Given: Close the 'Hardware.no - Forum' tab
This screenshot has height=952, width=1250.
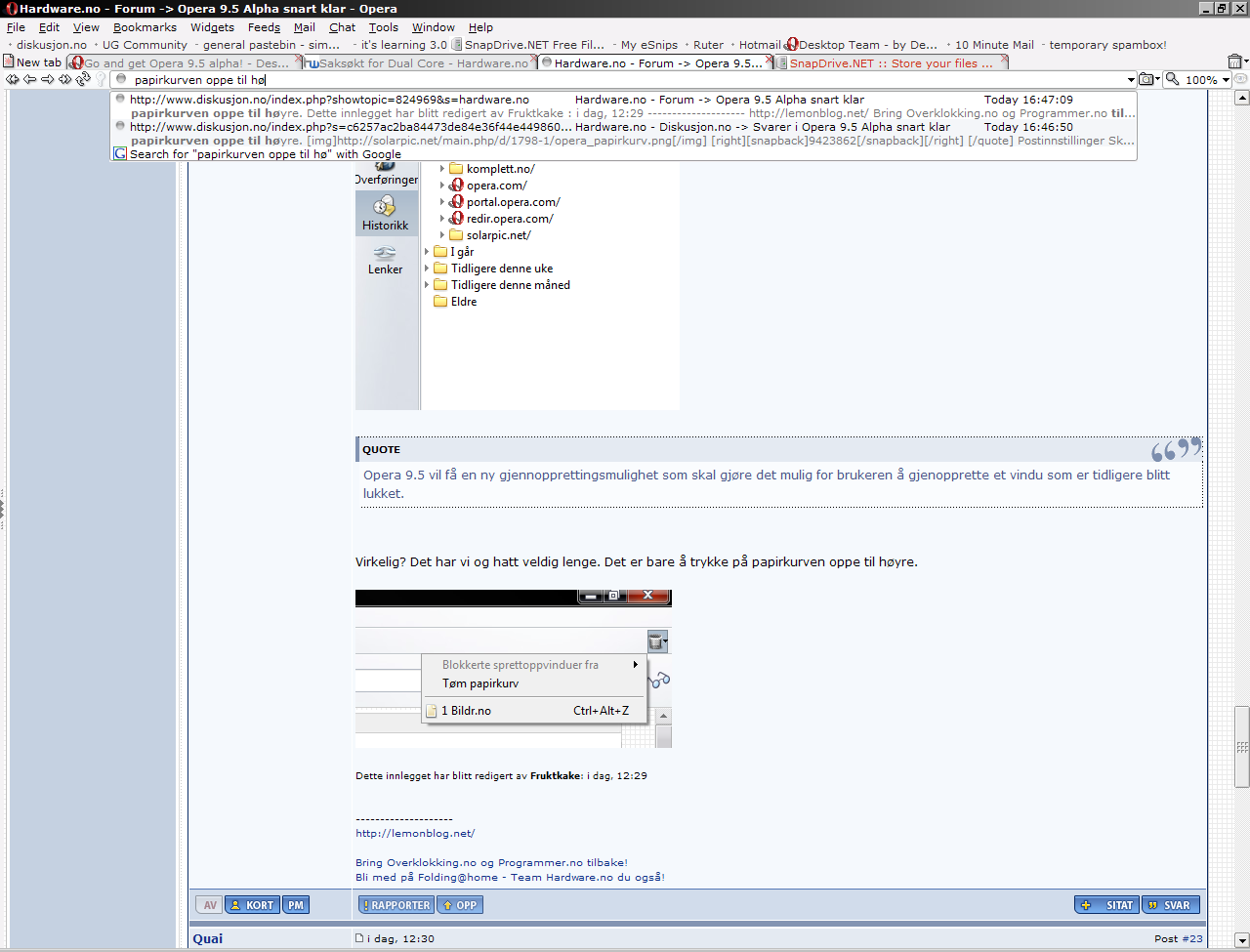Looking at the screenshot, I should [x=770, y=61].
